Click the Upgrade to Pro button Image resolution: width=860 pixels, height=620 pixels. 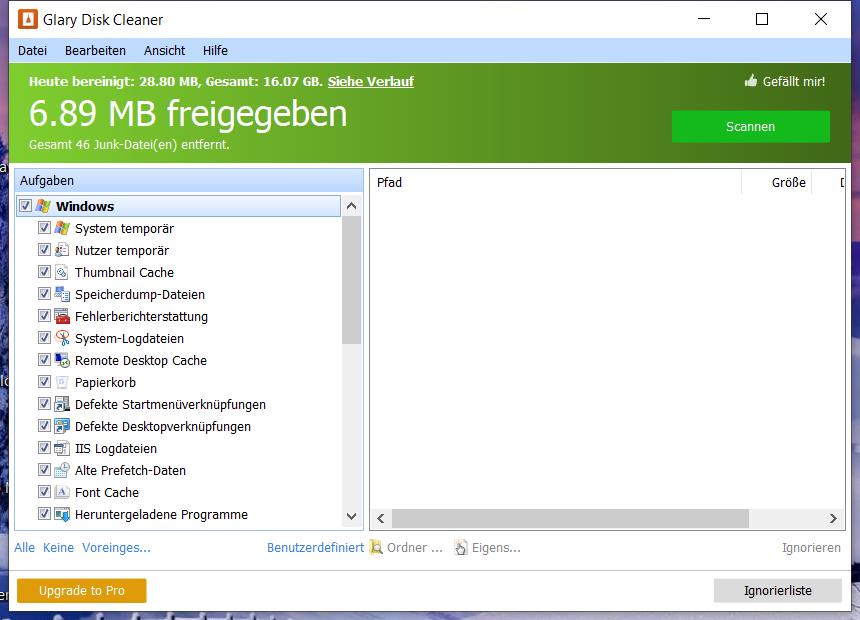pos(82,590)
